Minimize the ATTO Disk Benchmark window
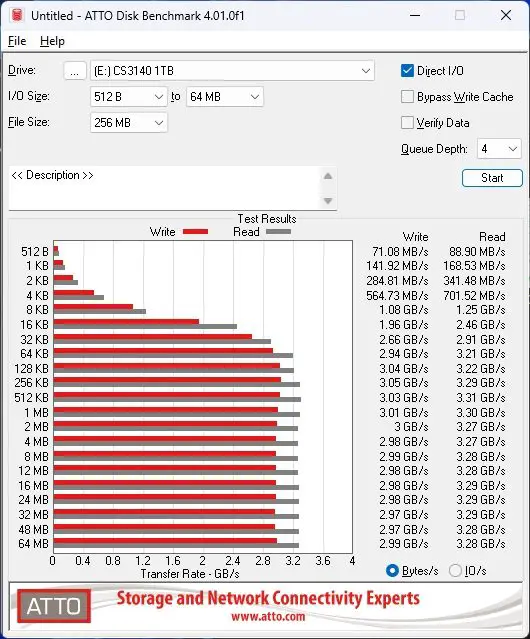 tap(415, 15)
